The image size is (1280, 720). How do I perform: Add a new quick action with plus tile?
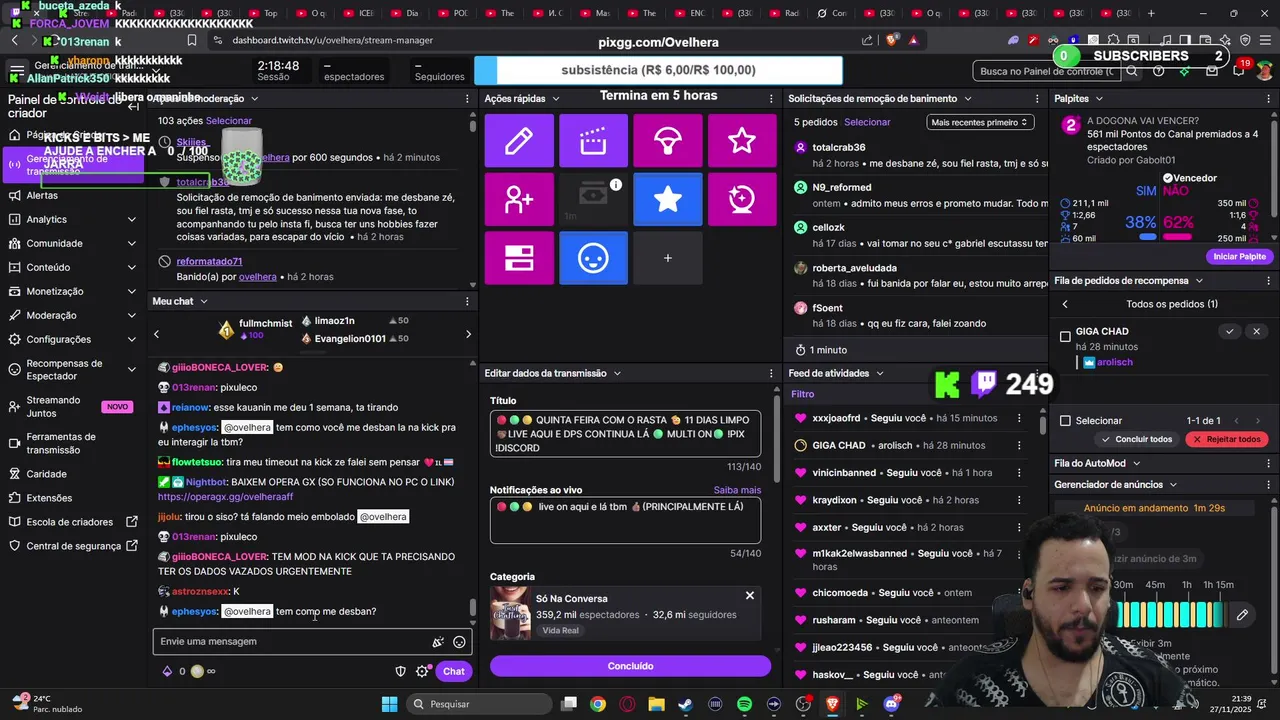pyautogui.click(x=668, y=258)
